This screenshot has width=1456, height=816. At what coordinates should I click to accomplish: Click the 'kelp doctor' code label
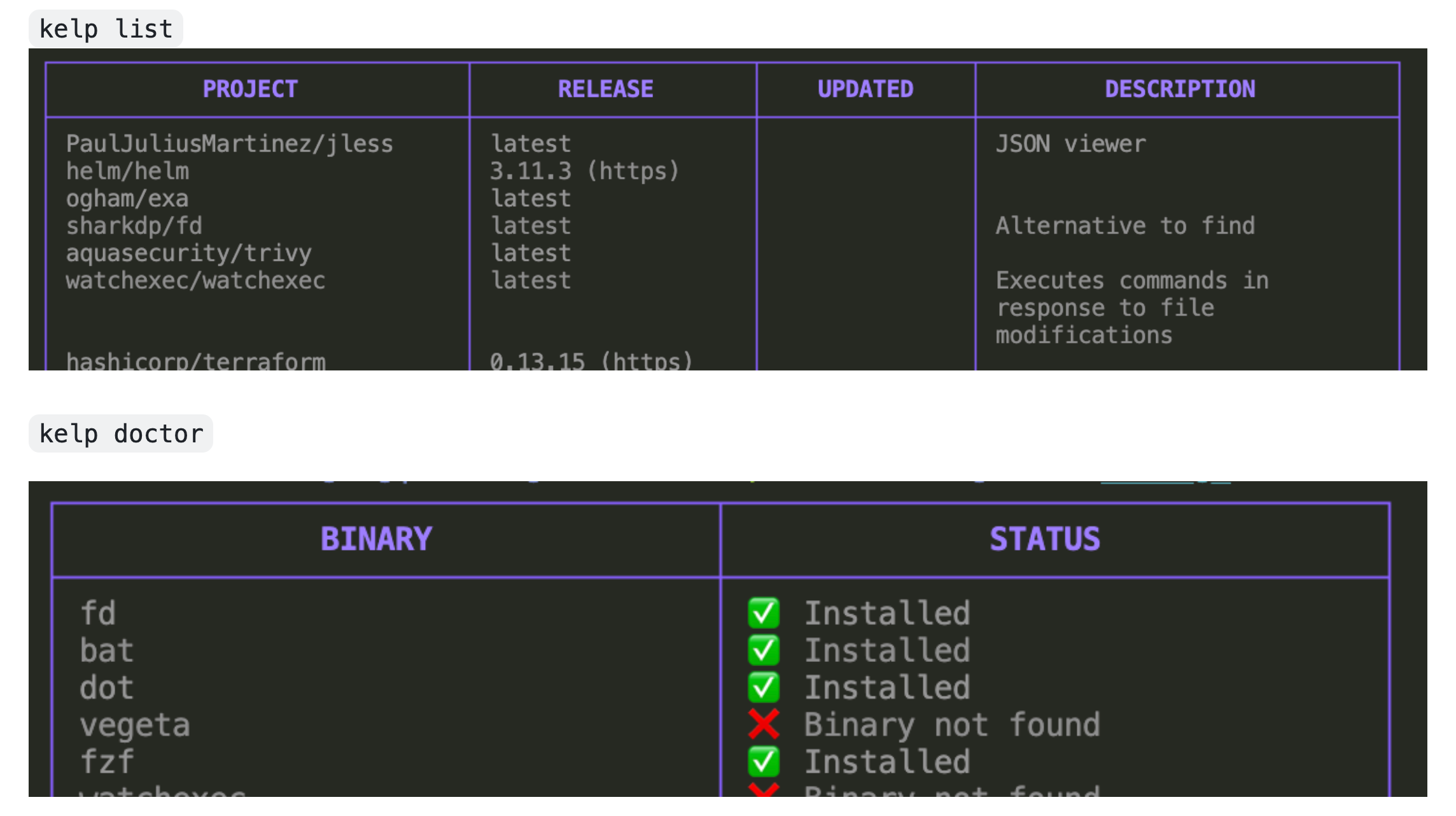[121, 433]
